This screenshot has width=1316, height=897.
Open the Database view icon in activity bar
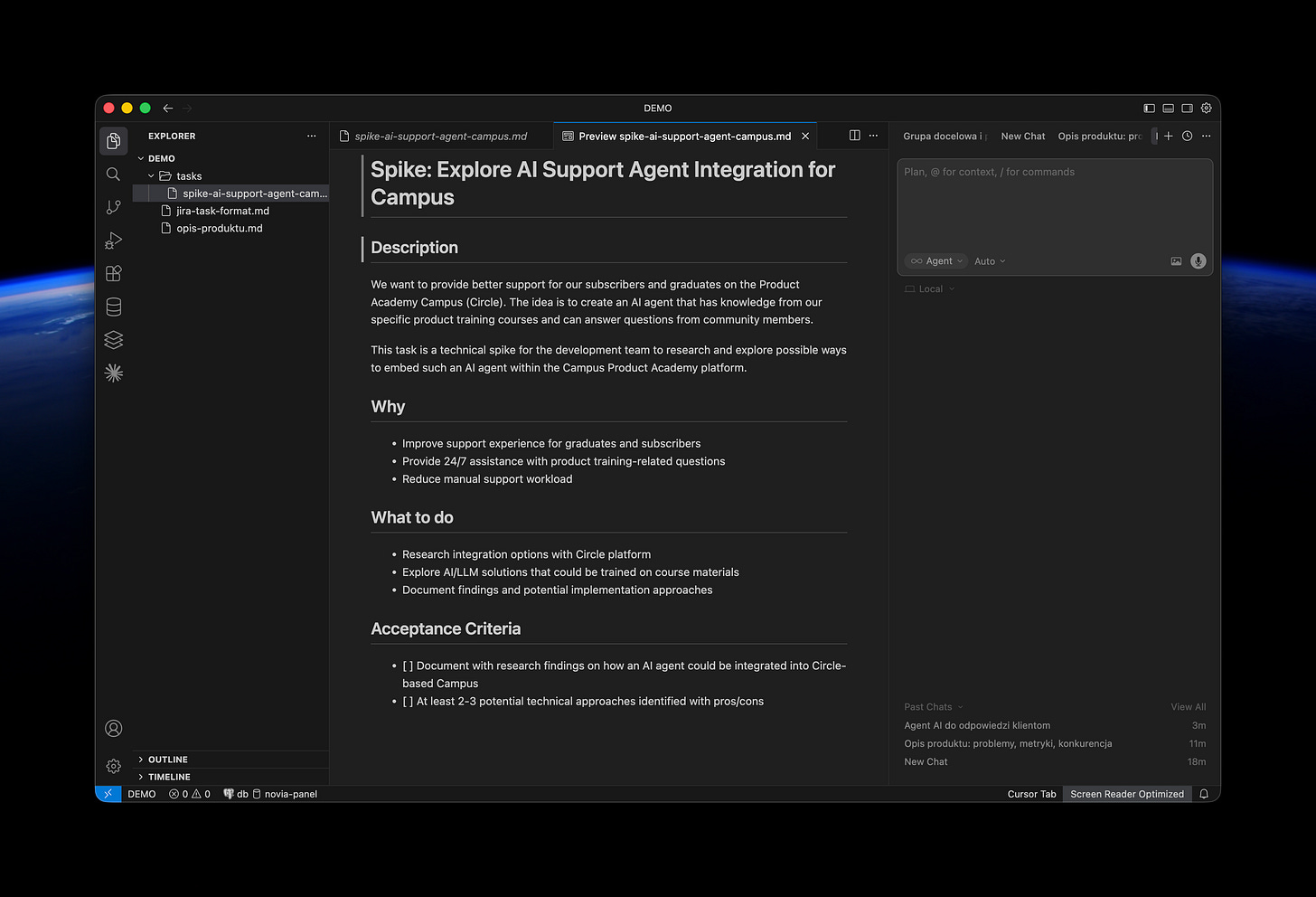tap(114, 307)
